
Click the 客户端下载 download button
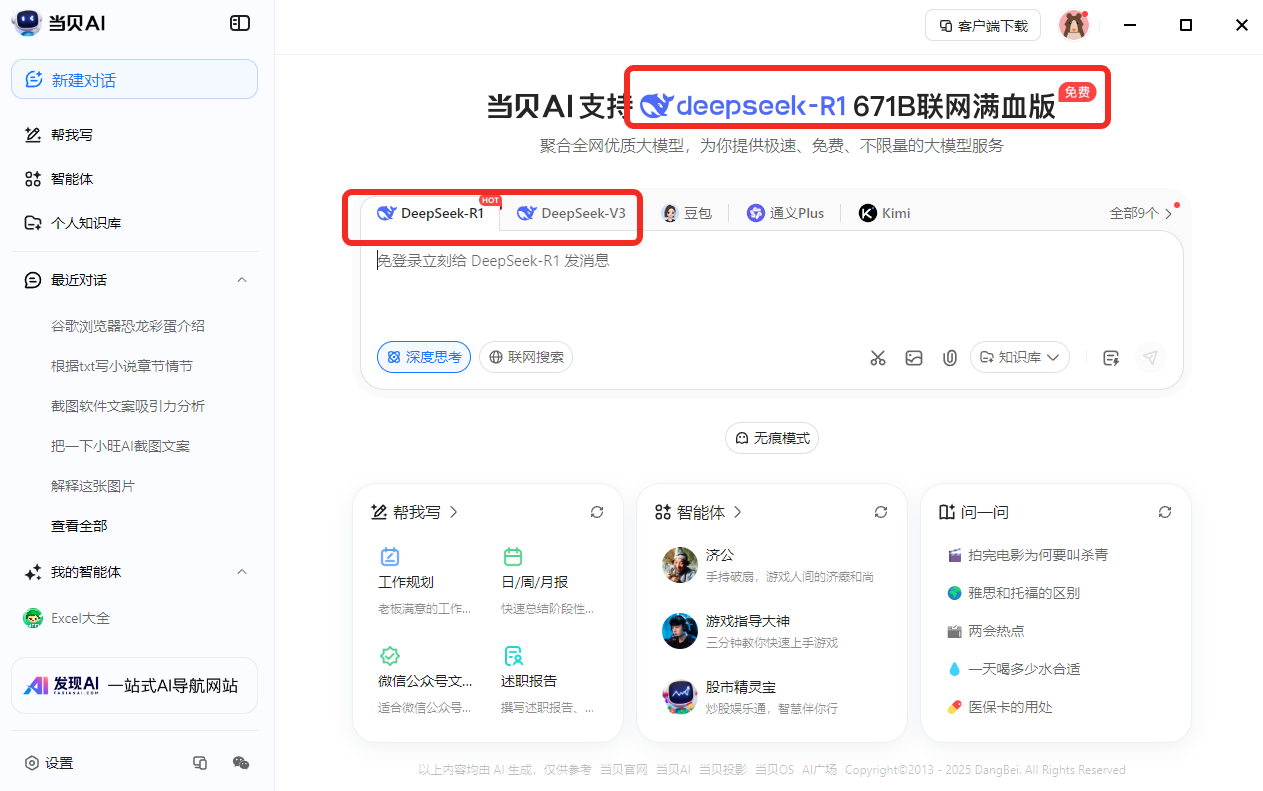982,25
